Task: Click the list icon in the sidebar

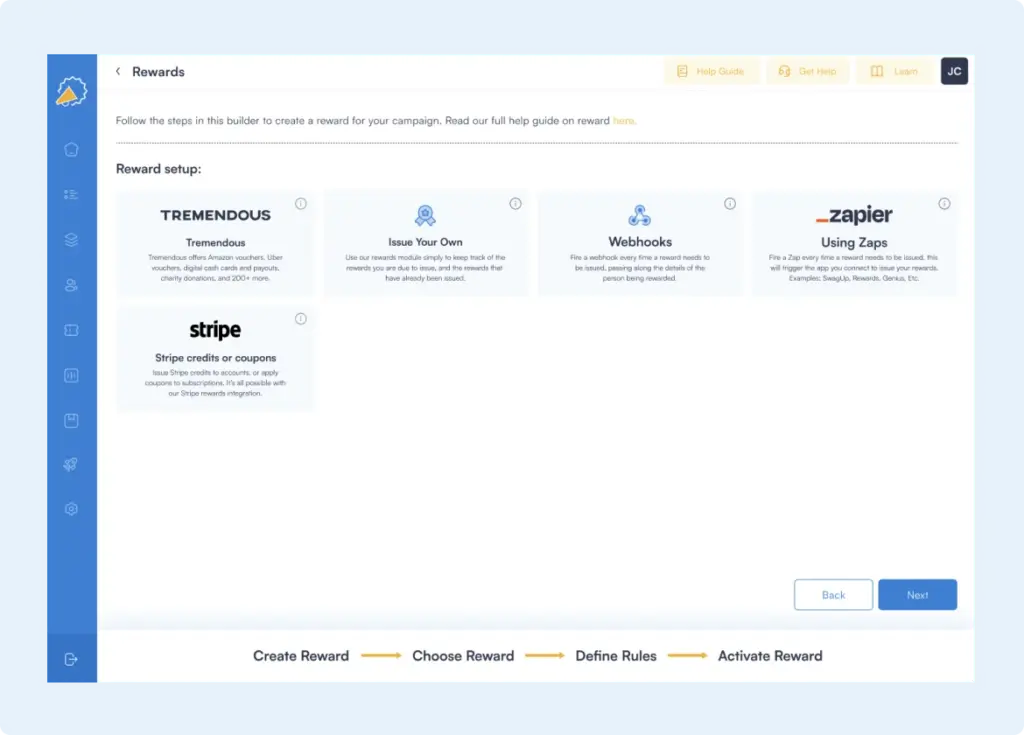Action: click(71, 195)
